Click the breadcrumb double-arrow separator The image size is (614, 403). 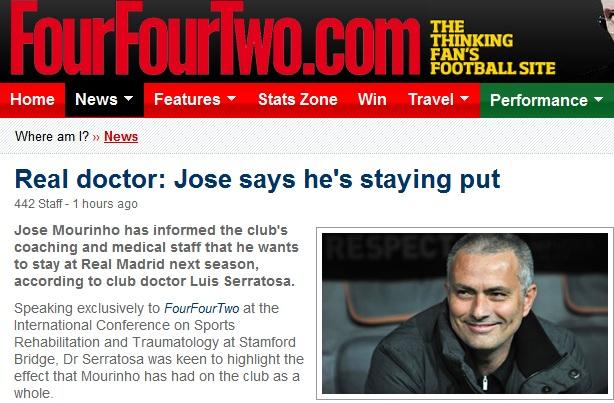click(x=96, y=137)
